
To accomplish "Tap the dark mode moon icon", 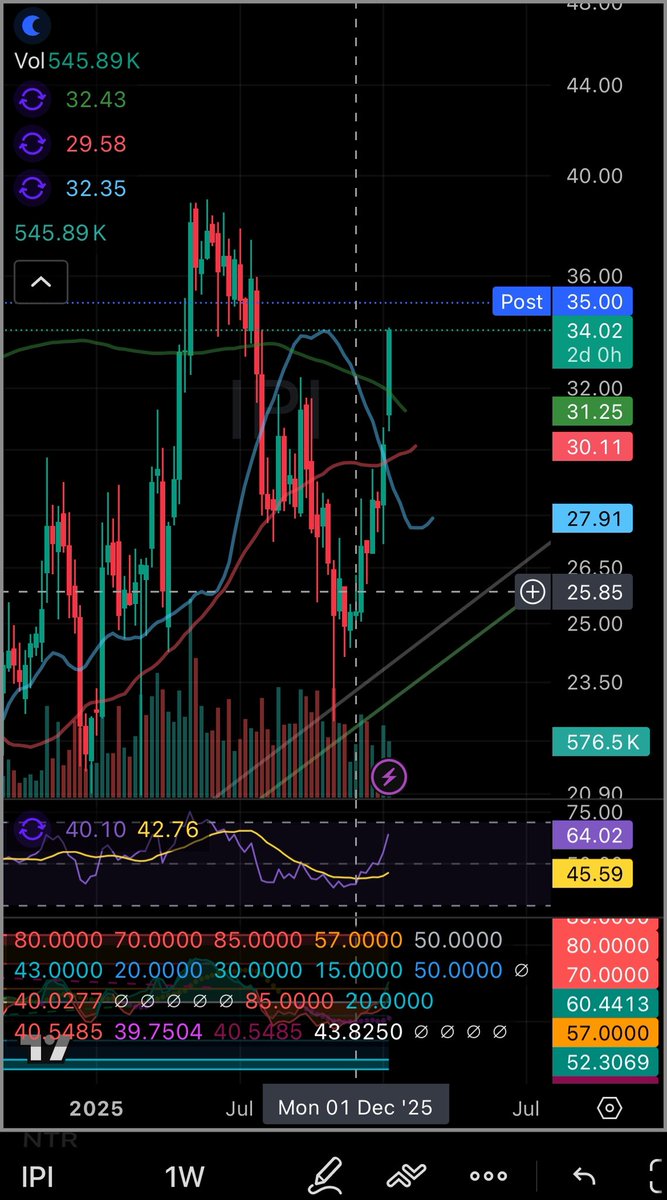I will click(x=33, y=25).
